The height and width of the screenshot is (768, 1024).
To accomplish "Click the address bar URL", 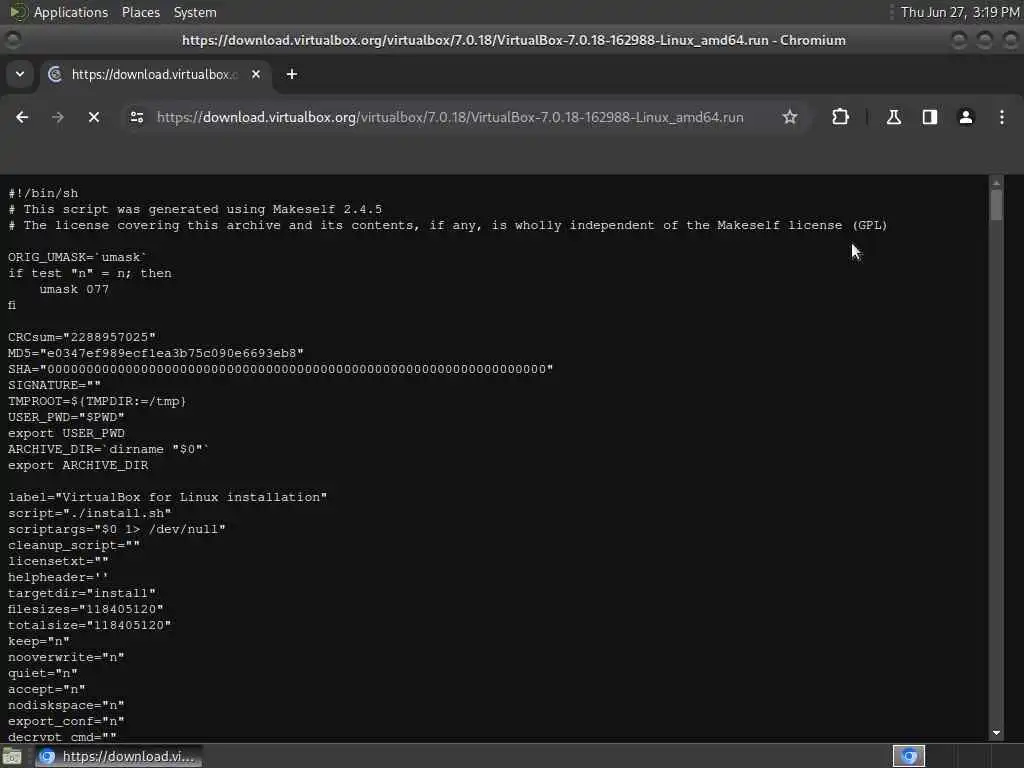I will [450, 118].
